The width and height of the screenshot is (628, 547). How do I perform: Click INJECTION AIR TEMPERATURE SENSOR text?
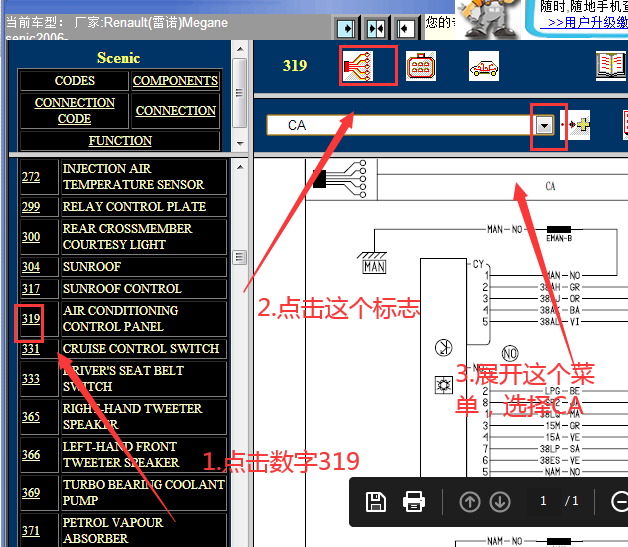[133, 177]
